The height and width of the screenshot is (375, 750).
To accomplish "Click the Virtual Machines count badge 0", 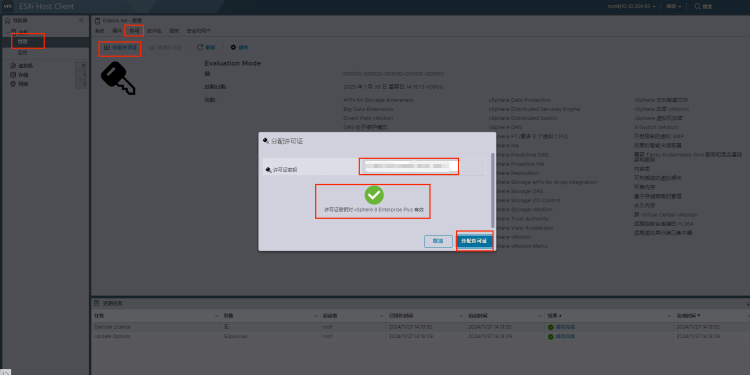I will click(82, 66).
